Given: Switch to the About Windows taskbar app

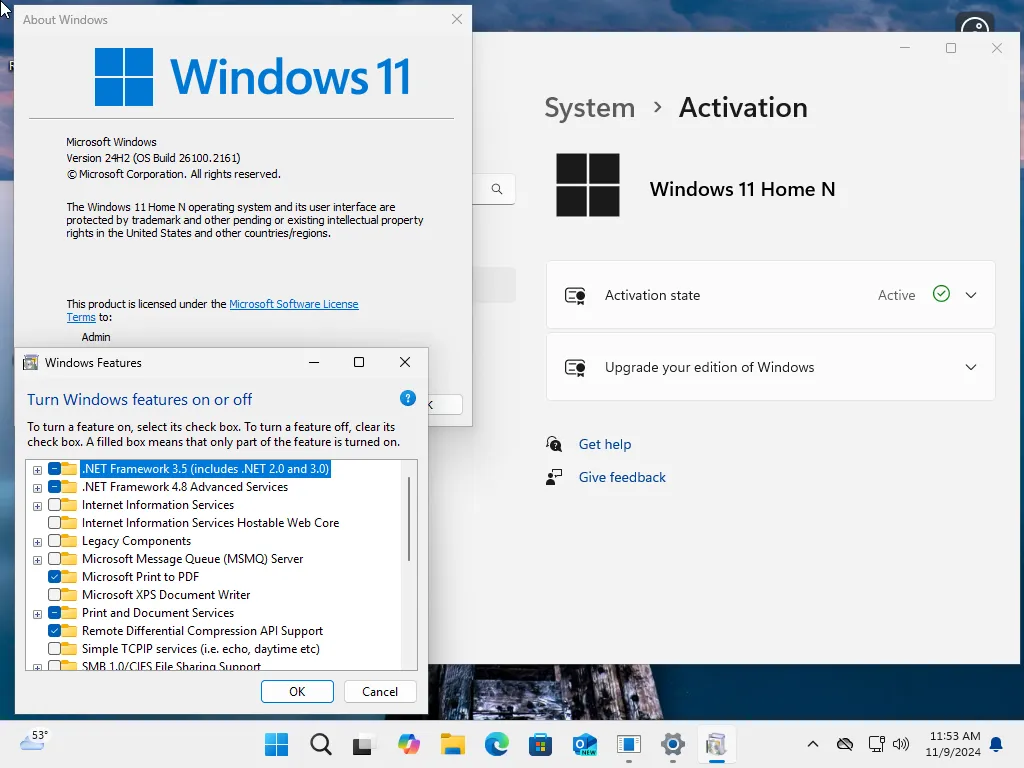Looking at the screenshot, I should coord(629,744).
